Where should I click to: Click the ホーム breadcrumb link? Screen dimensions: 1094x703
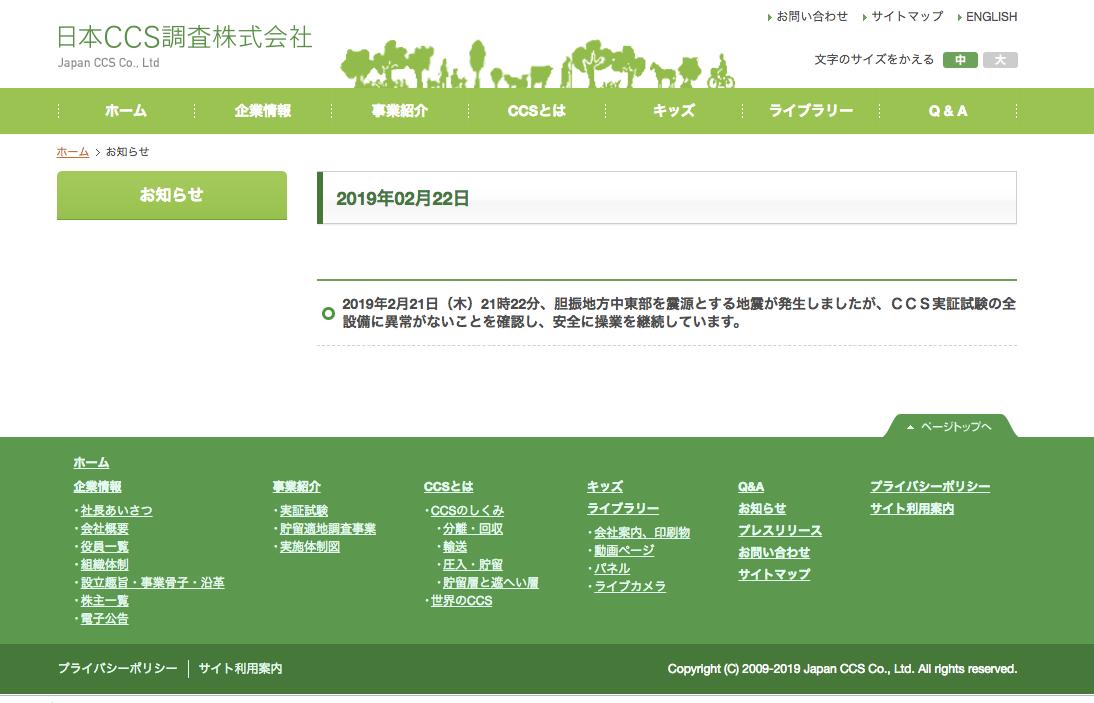pyautogui.click(x=73, y=151)
